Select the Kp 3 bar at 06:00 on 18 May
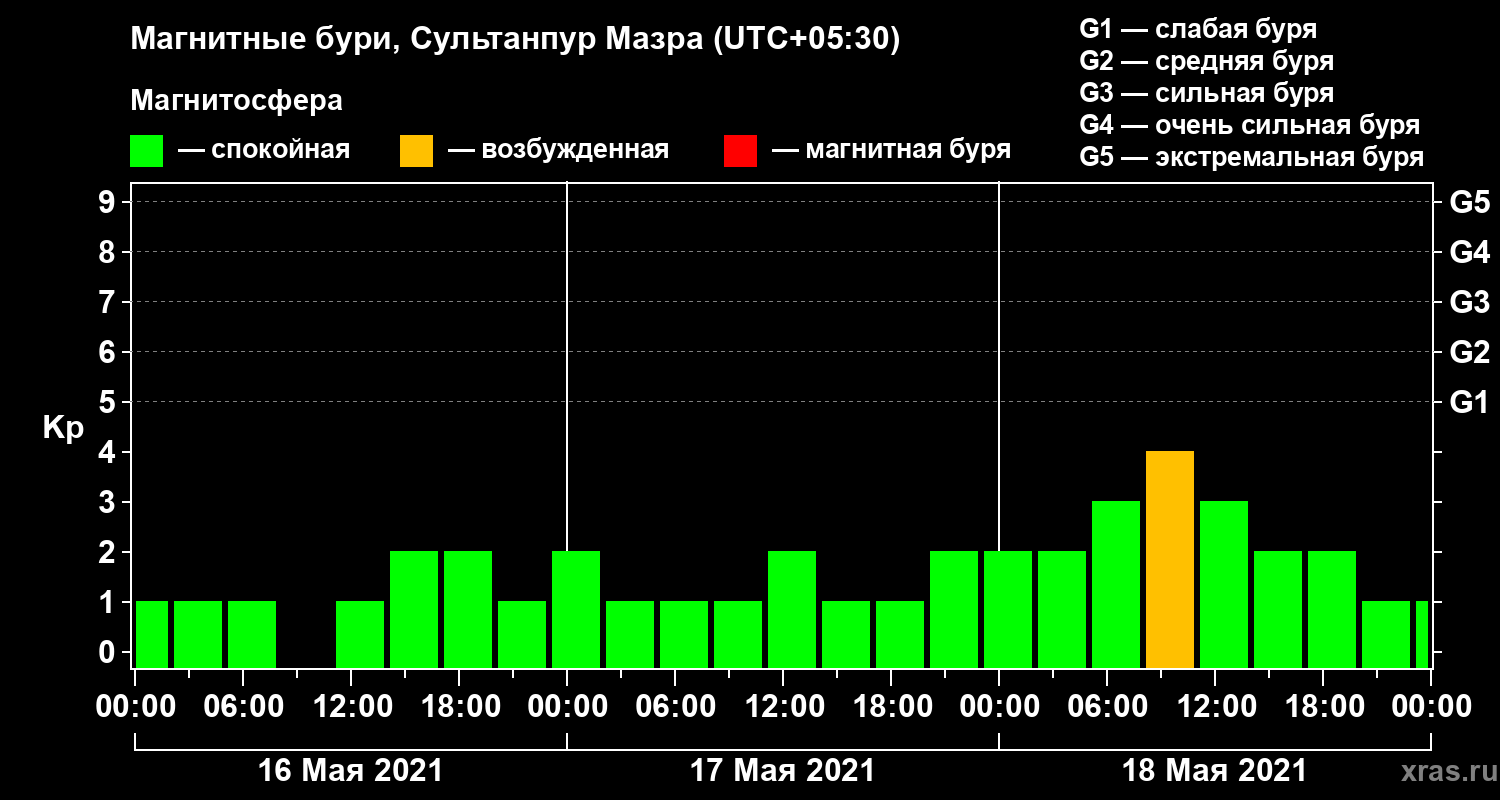The height and width of the screenshot is (800, 1500). 1116,585
